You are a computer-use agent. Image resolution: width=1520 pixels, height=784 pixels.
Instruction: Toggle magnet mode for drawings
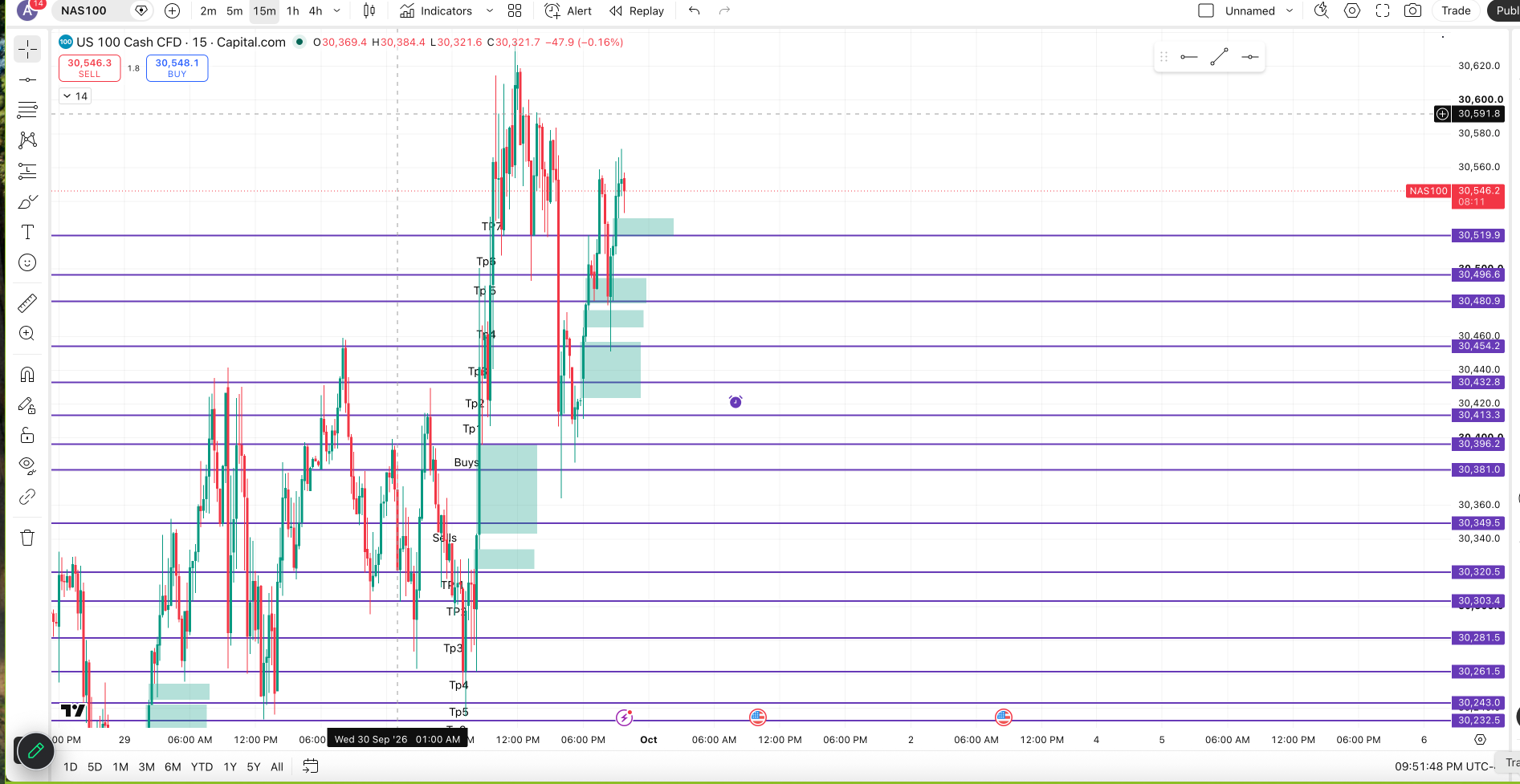(27, 375)
